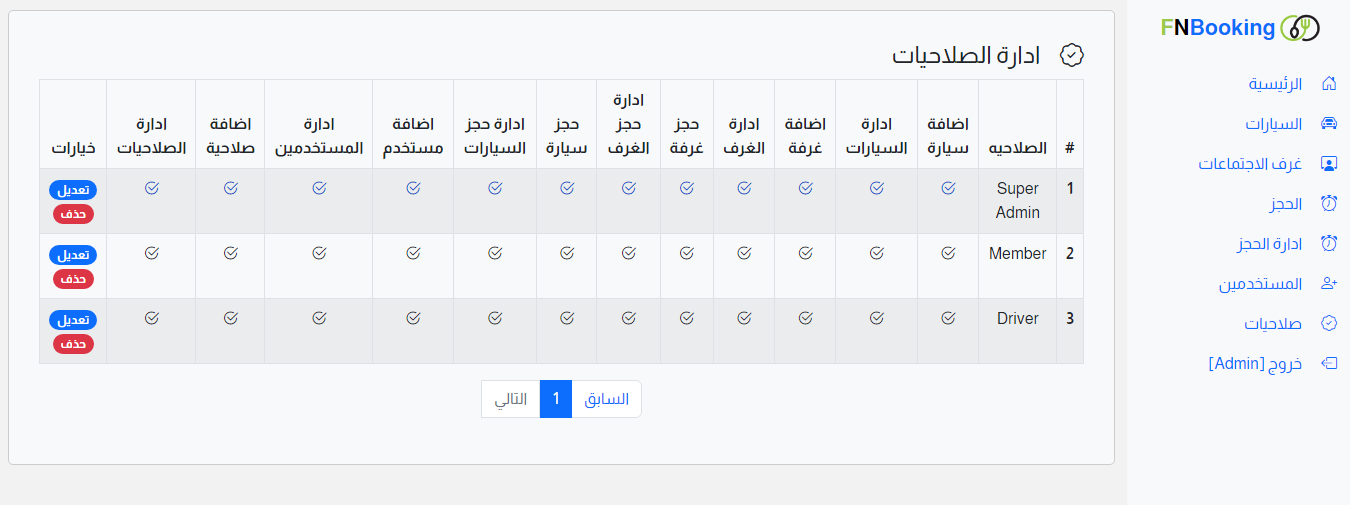Toggle Super Admin's اضافة سيارة permission check
The height and width of the screenshot is (505, 1350).
click(948, 188)
